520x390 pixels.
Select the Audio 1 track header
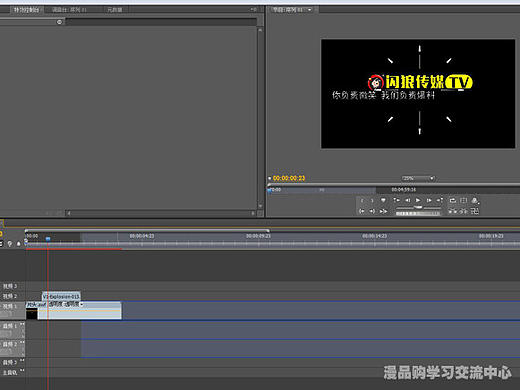[x=13, y=330]
